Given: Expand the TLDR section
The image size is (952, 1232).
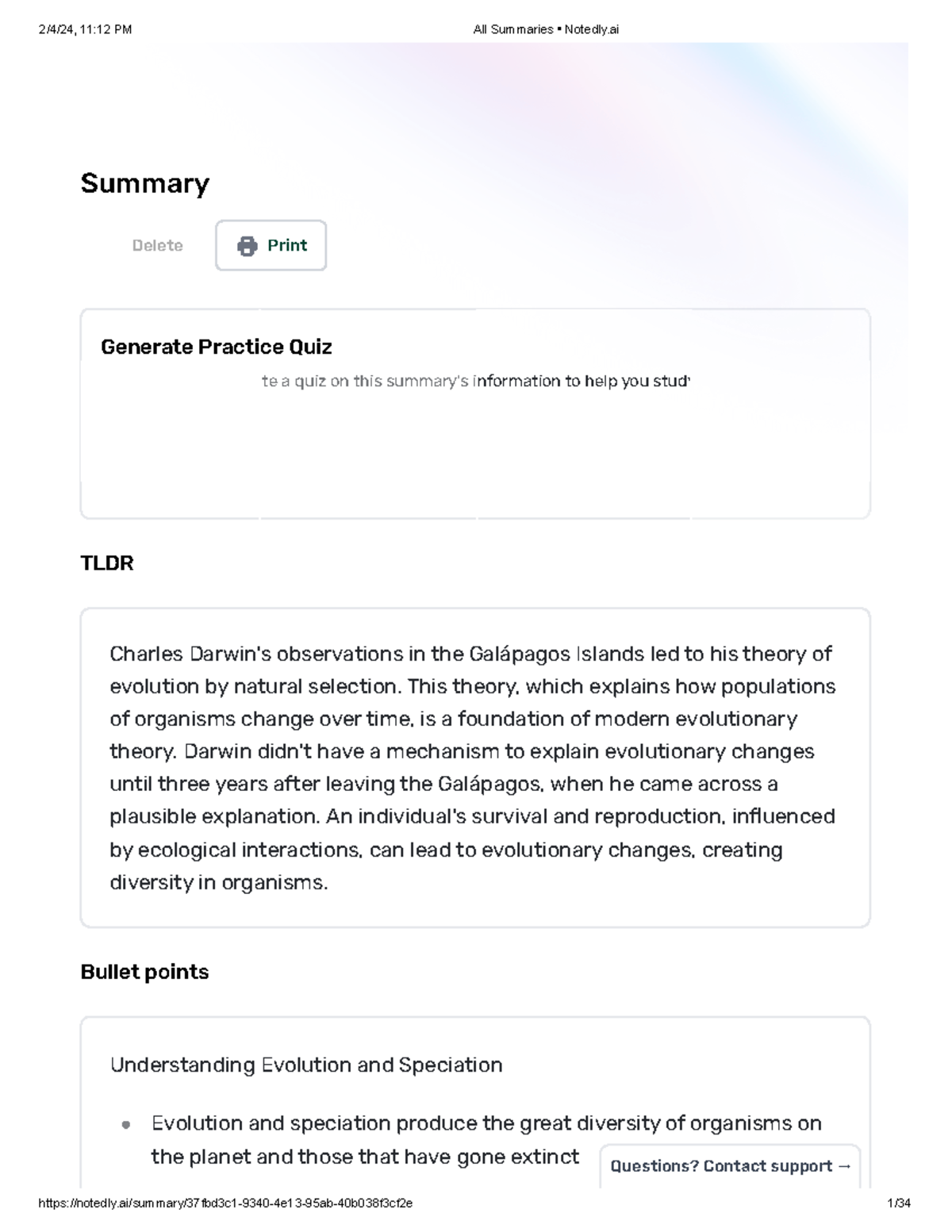Looking at the screenshot, I should click(x=107, y=563).
